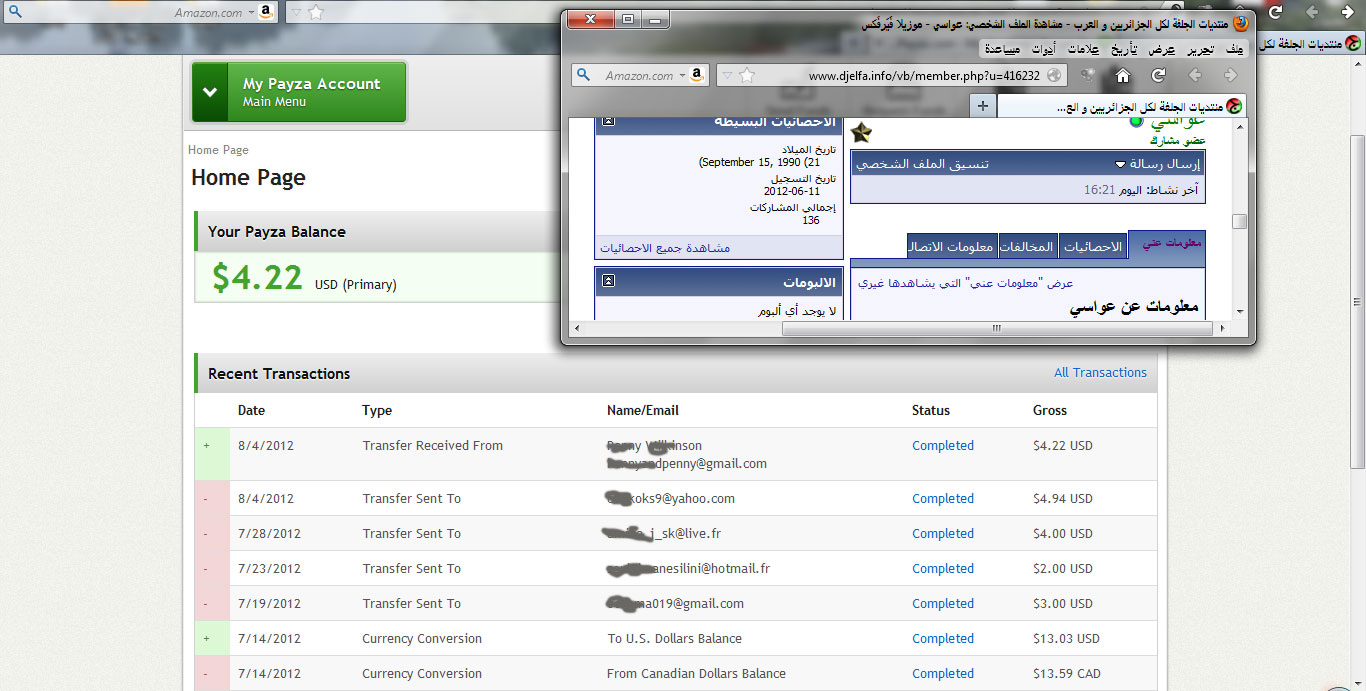Click Amazon icon in background window search box
This screenshot has width=1366, height=691.
point(265,13)
